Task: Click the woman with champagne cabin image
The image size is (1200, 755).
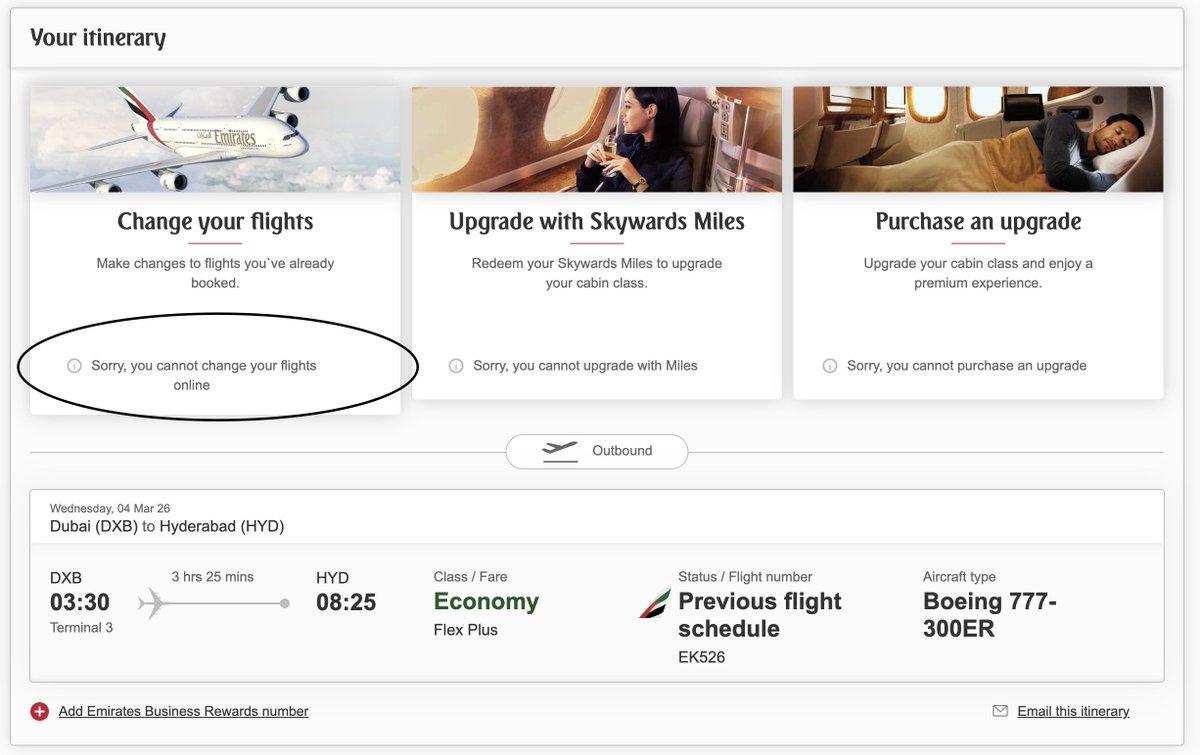Action: [x=597, y=139]
